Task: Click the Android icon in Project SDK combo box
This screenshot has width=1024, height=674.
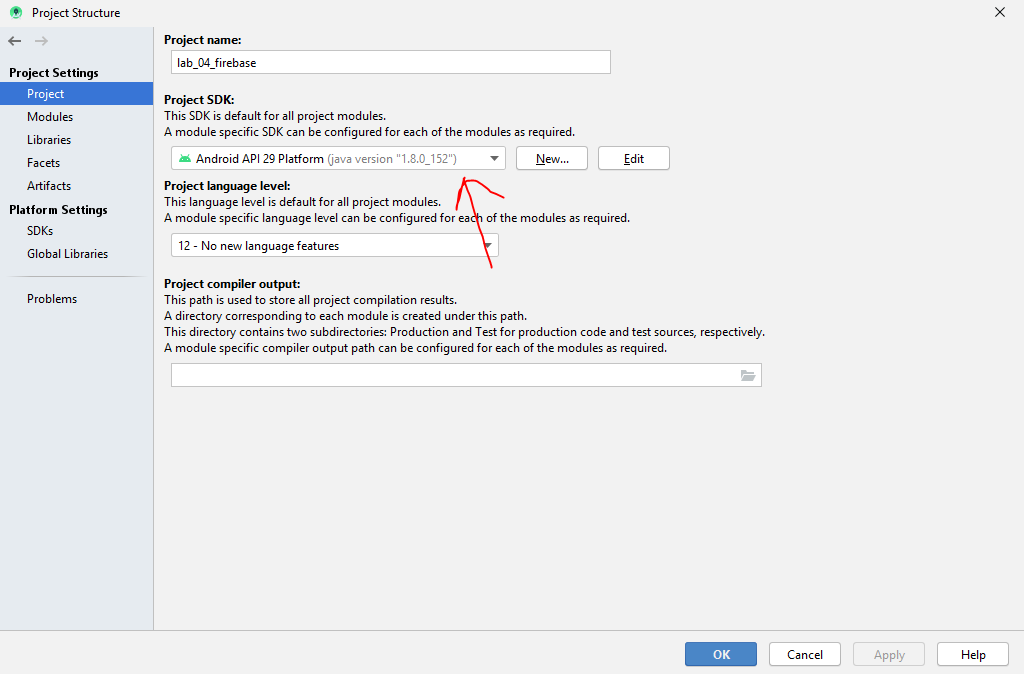Action: tap(185, 159)
